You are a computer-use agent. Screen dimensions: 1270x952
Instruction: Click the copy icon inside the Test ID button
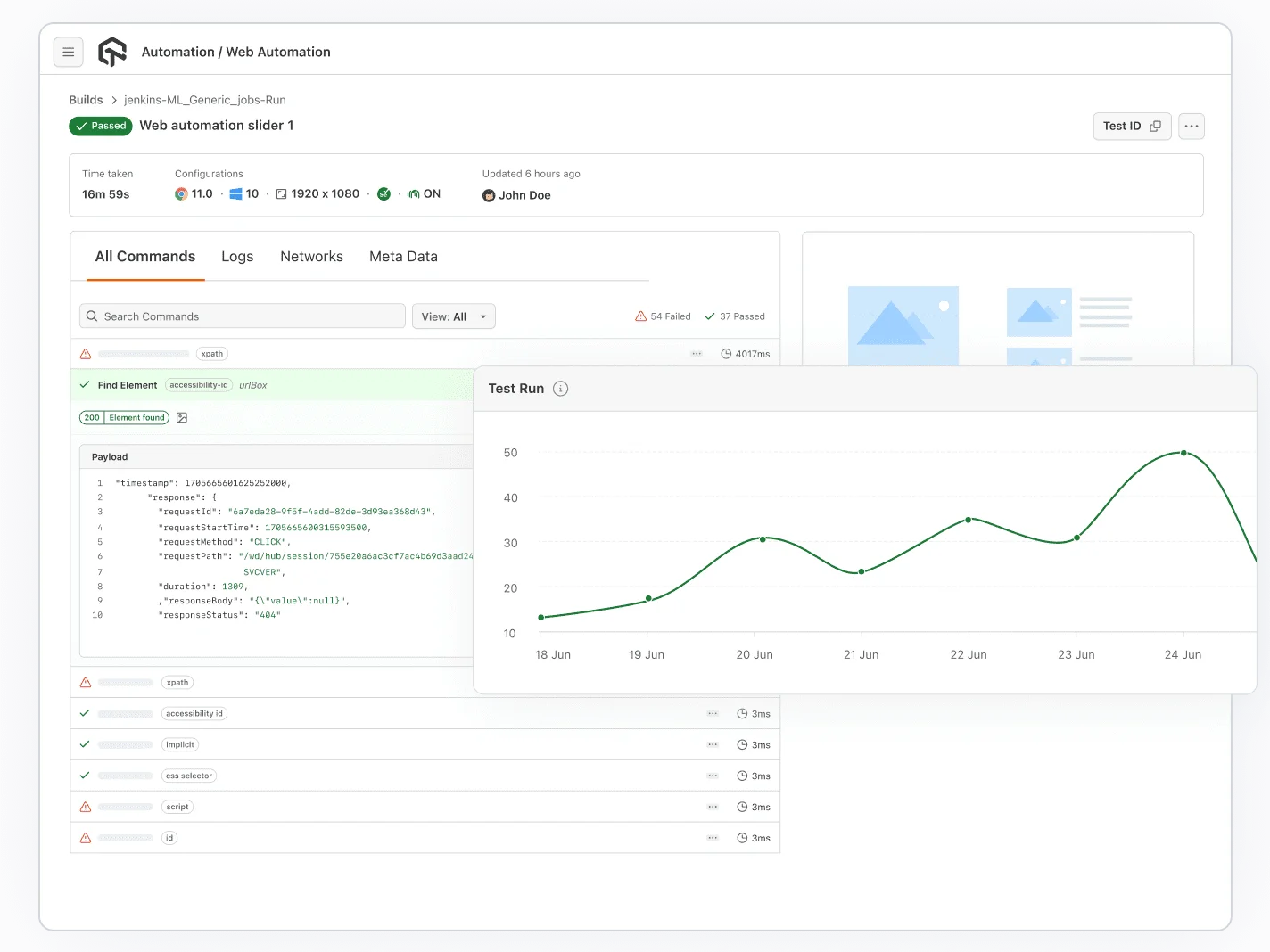[x=1155, y=126]
